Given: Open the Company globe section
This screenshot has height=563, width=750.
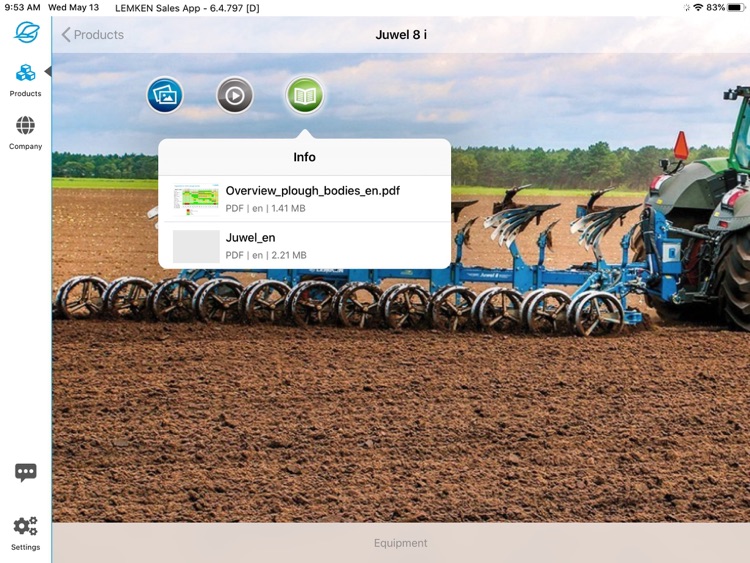Looking at the screenshot, I should (x=25, y=132).
